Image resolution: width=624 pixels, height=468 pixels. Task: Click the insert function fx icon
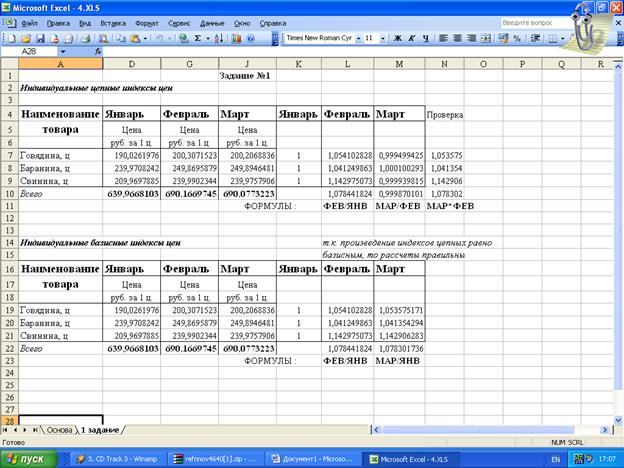[x=98, y=50]
